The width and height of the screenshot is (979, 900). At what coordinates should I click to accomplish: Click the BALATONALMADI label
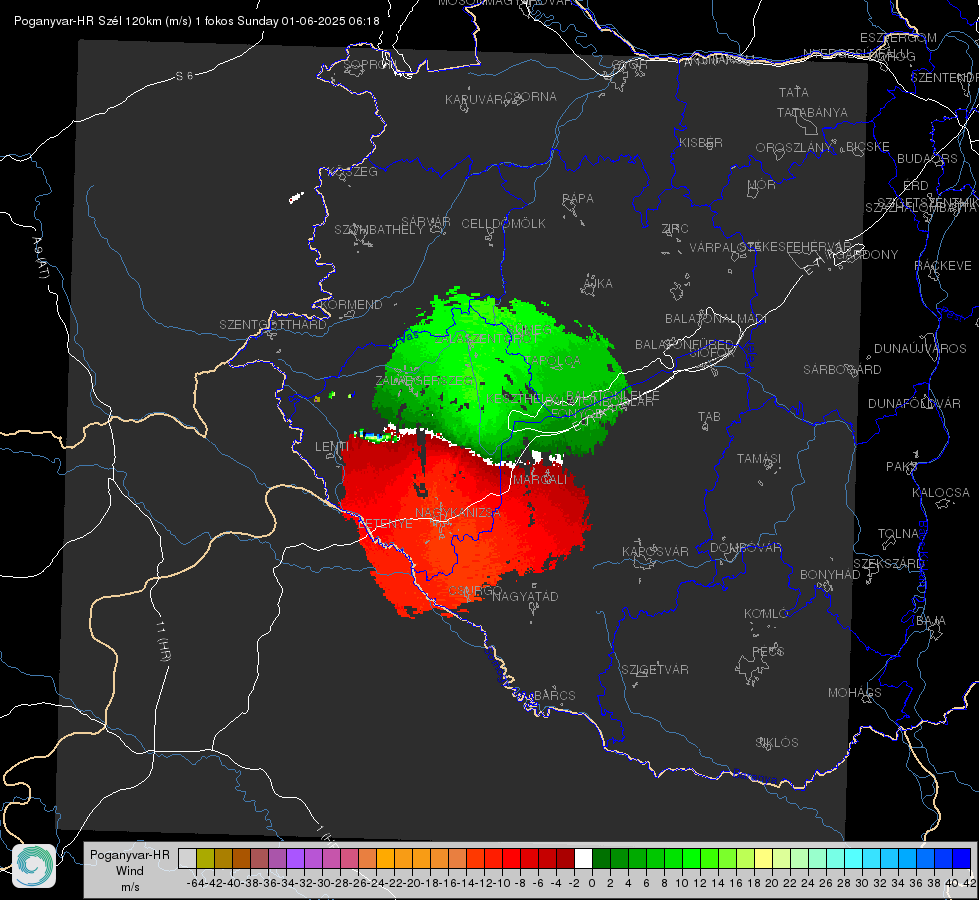tap(716, 319)
